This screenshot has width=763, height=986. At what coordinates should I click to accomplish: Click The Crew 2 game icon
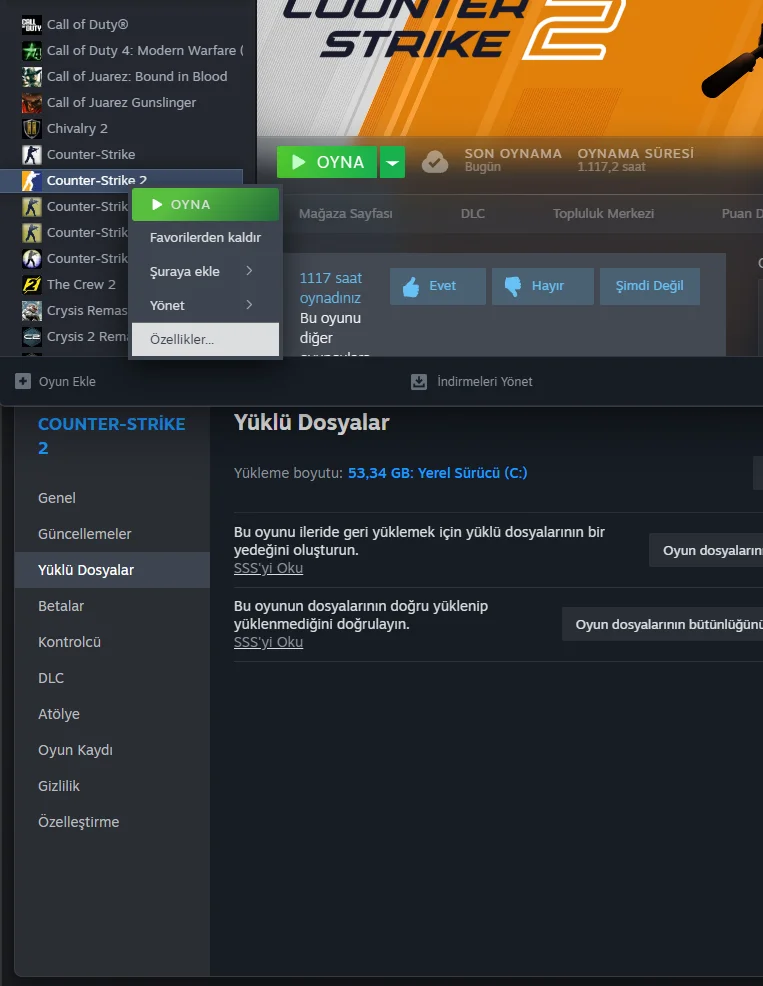tap(31, 284)
